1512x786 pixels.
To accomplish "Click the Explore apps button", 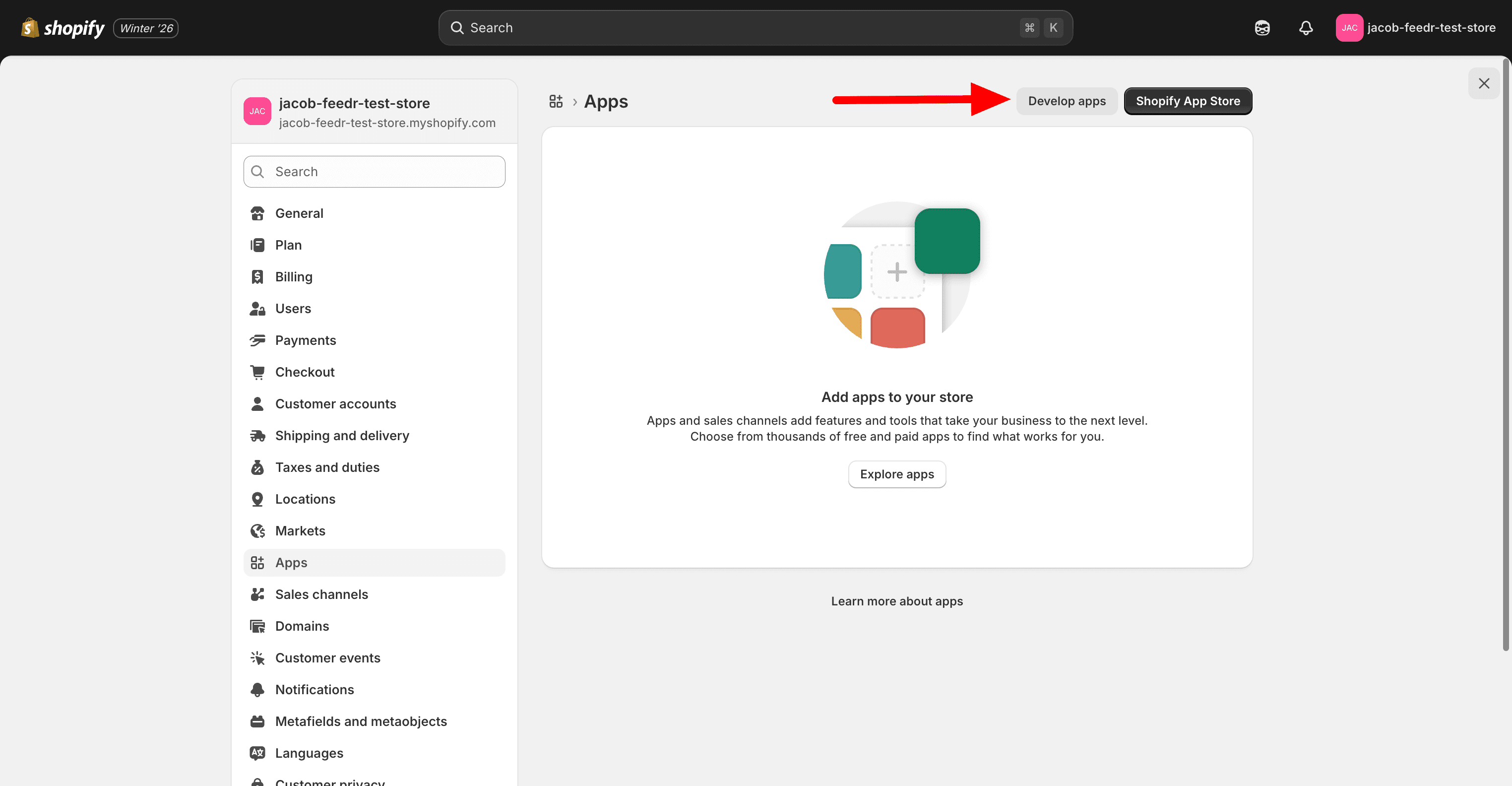I will [896, 474].
